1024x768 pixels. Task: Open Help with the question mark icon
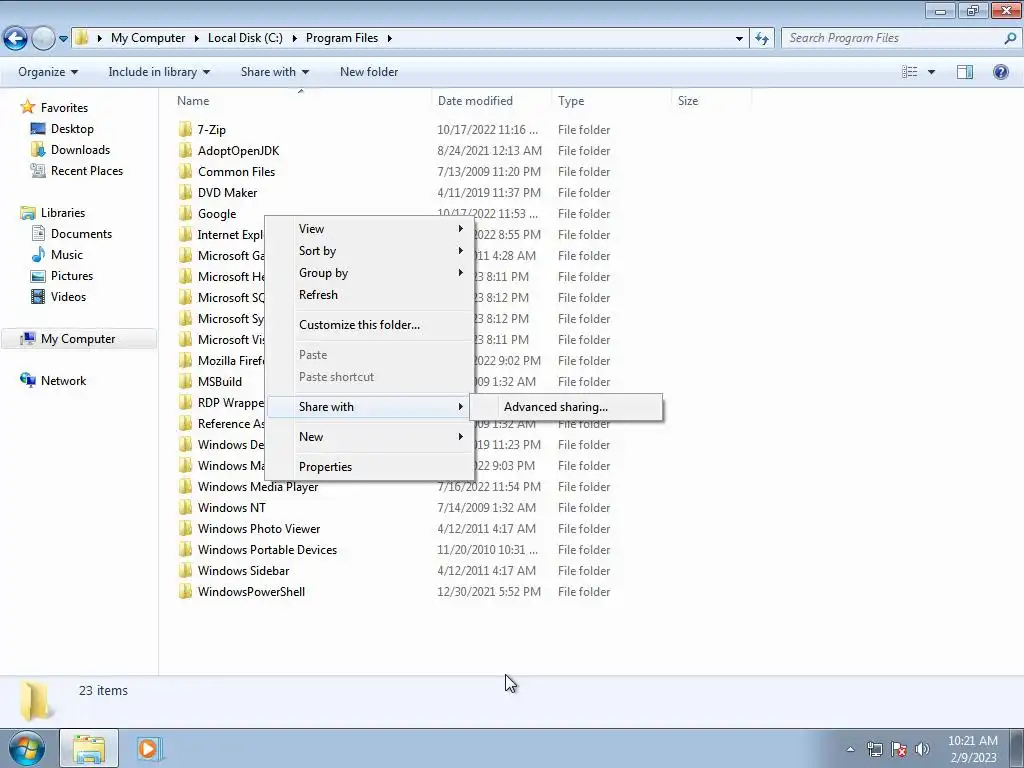point(1000,72)
